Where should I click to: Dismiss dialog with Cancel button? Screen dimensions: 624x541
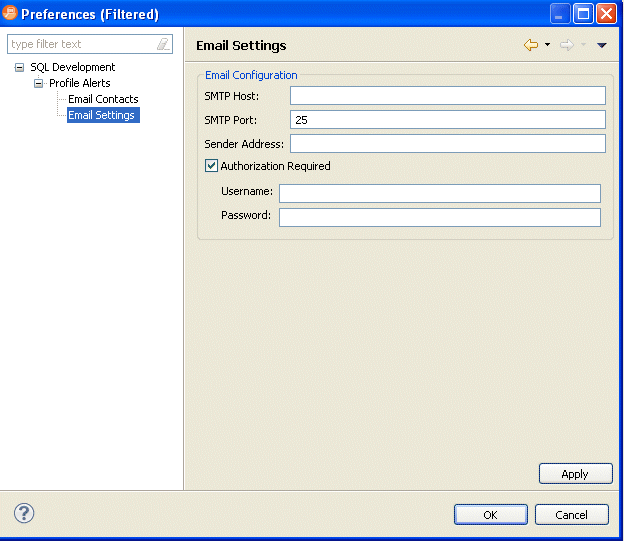[x=571, y=514]
